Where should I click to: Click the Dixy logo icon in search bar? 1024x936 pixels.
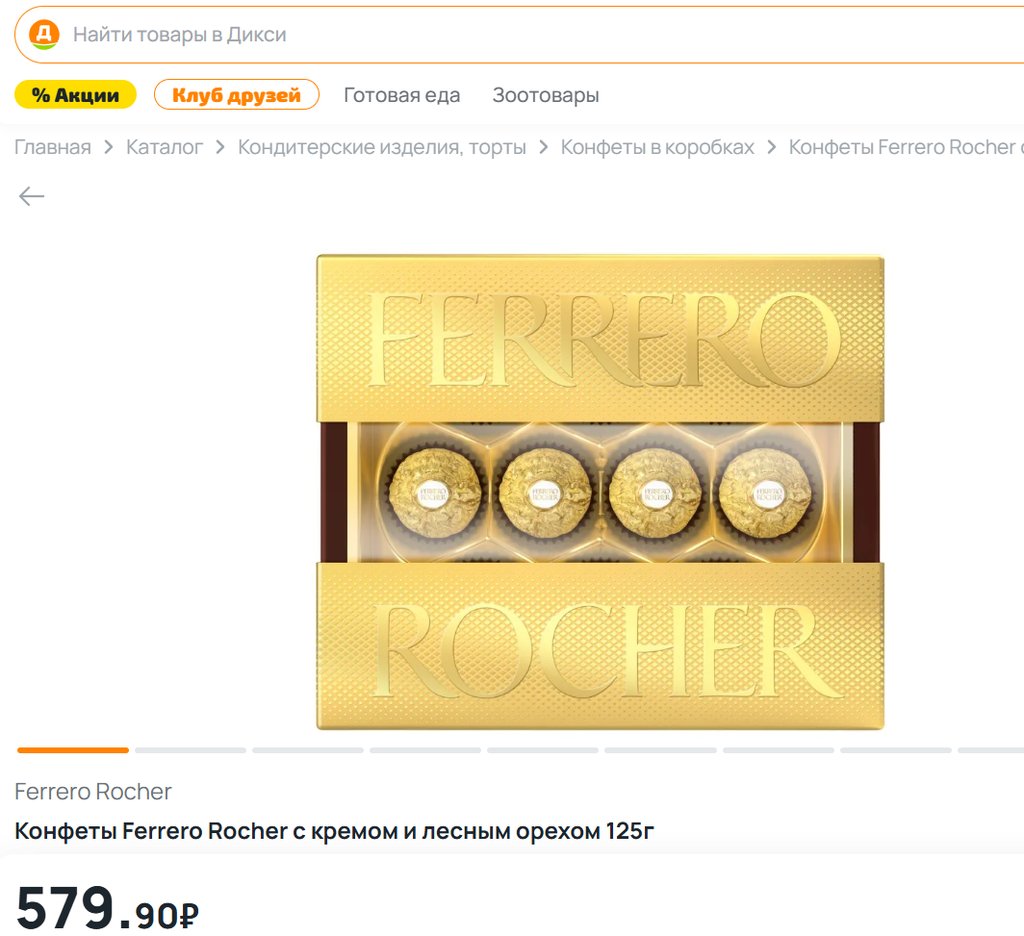click(x=44, y=34)
